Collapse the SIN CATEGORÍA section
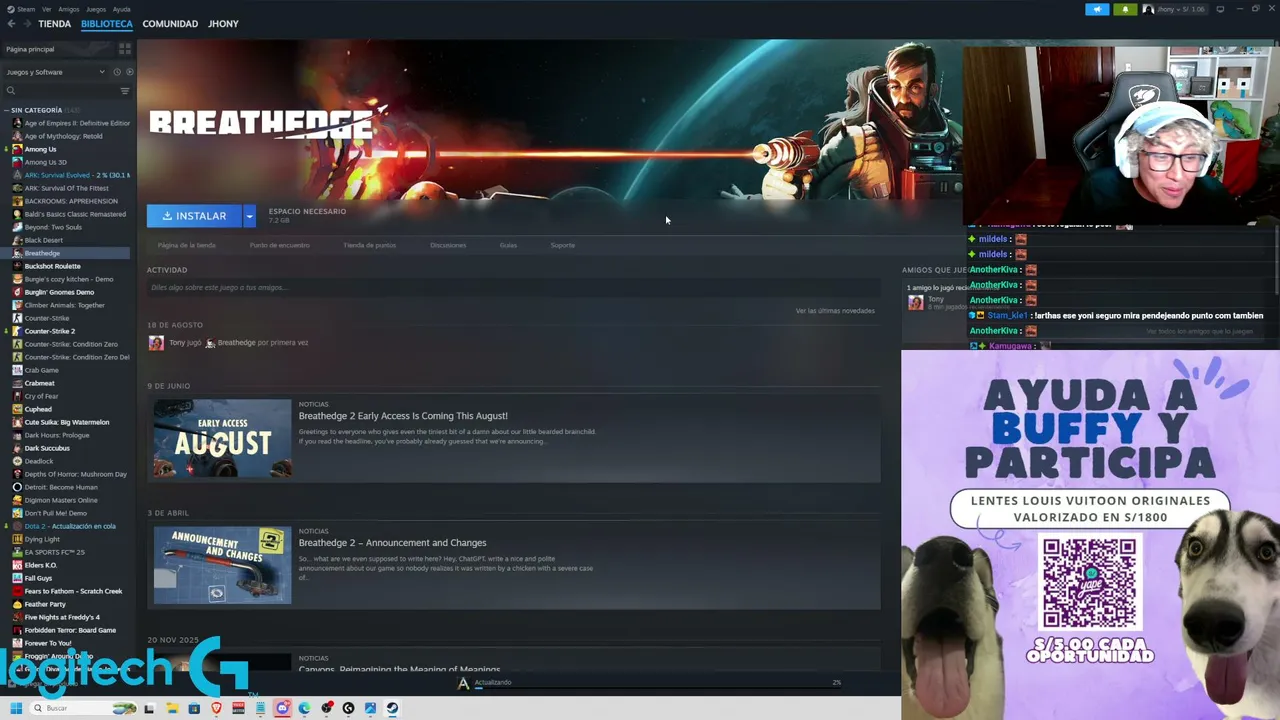The image size is (1280, 720). (x=7, y=110)
